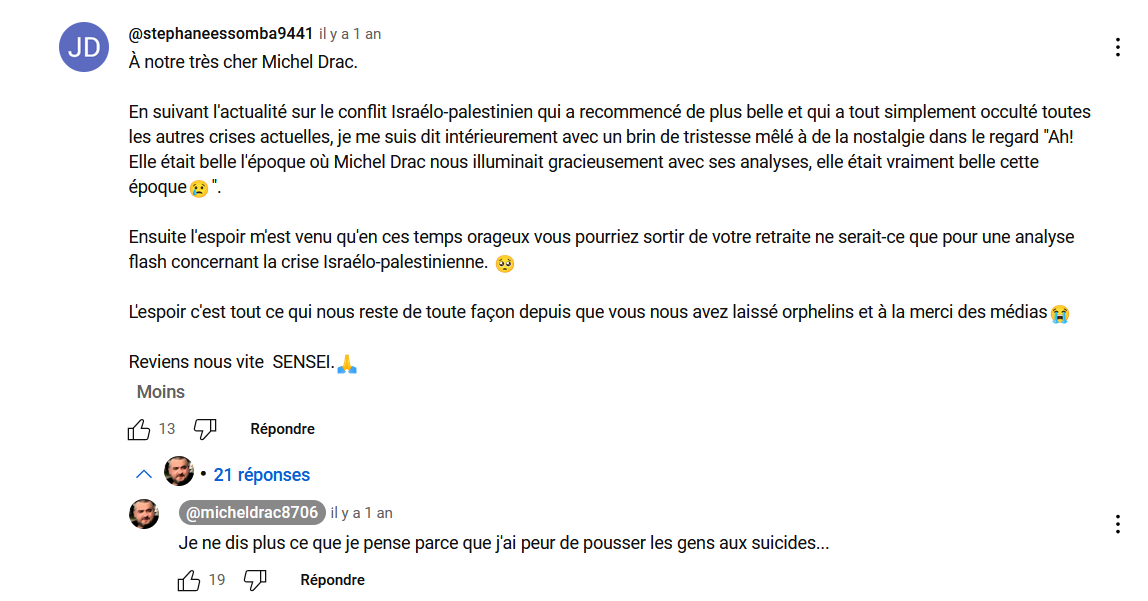This screenshot has width=1148, height=601.
Task: Dislike the micheldrac8706 reply
Action: click(x=255, y=581)
